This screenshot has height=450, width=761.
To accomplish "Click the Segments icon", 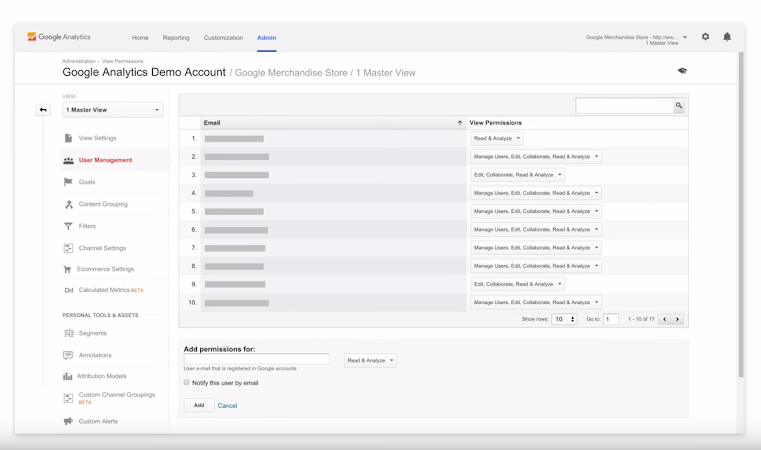I will [x=68, y=333].
